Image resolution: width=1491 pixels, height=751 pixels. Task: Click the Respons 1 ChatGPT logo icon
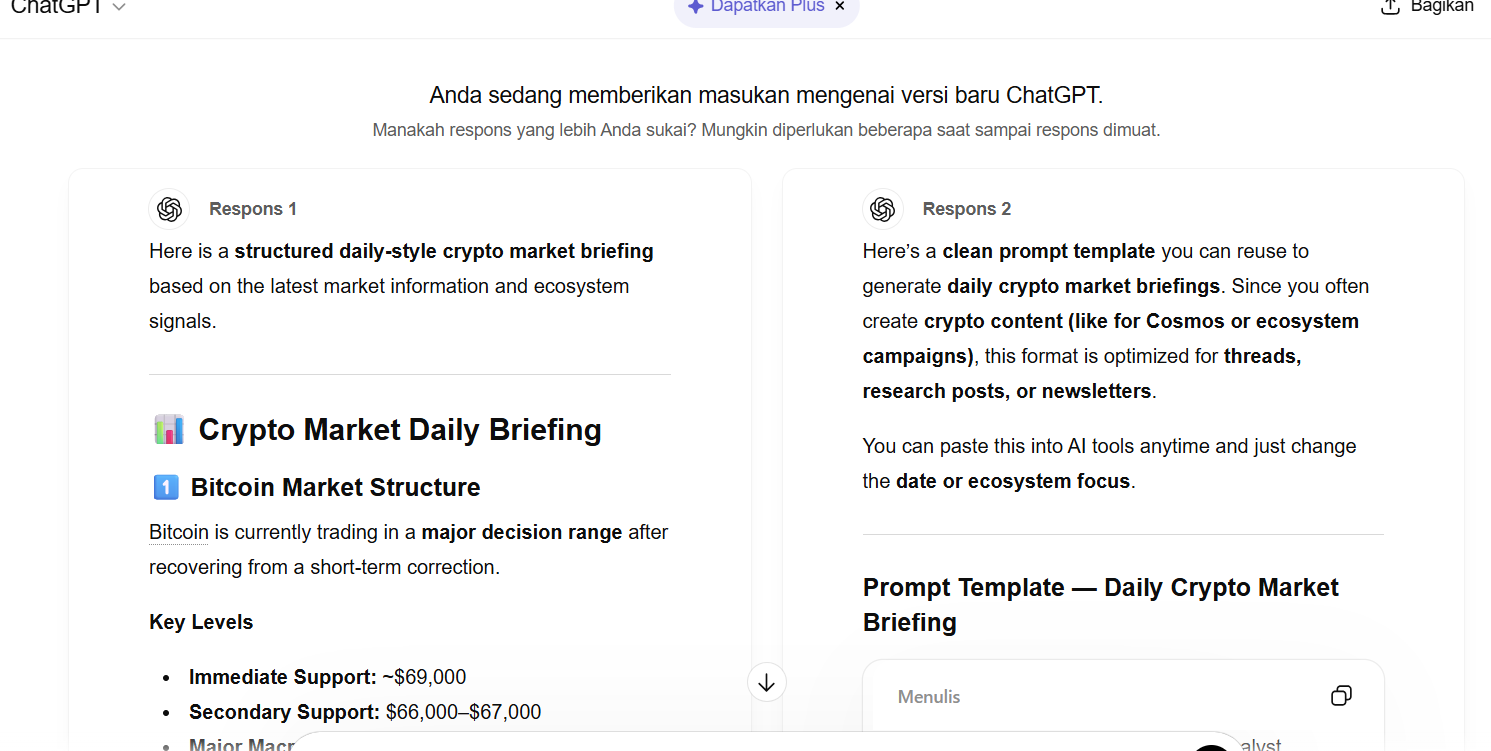(x=169, y=209)
